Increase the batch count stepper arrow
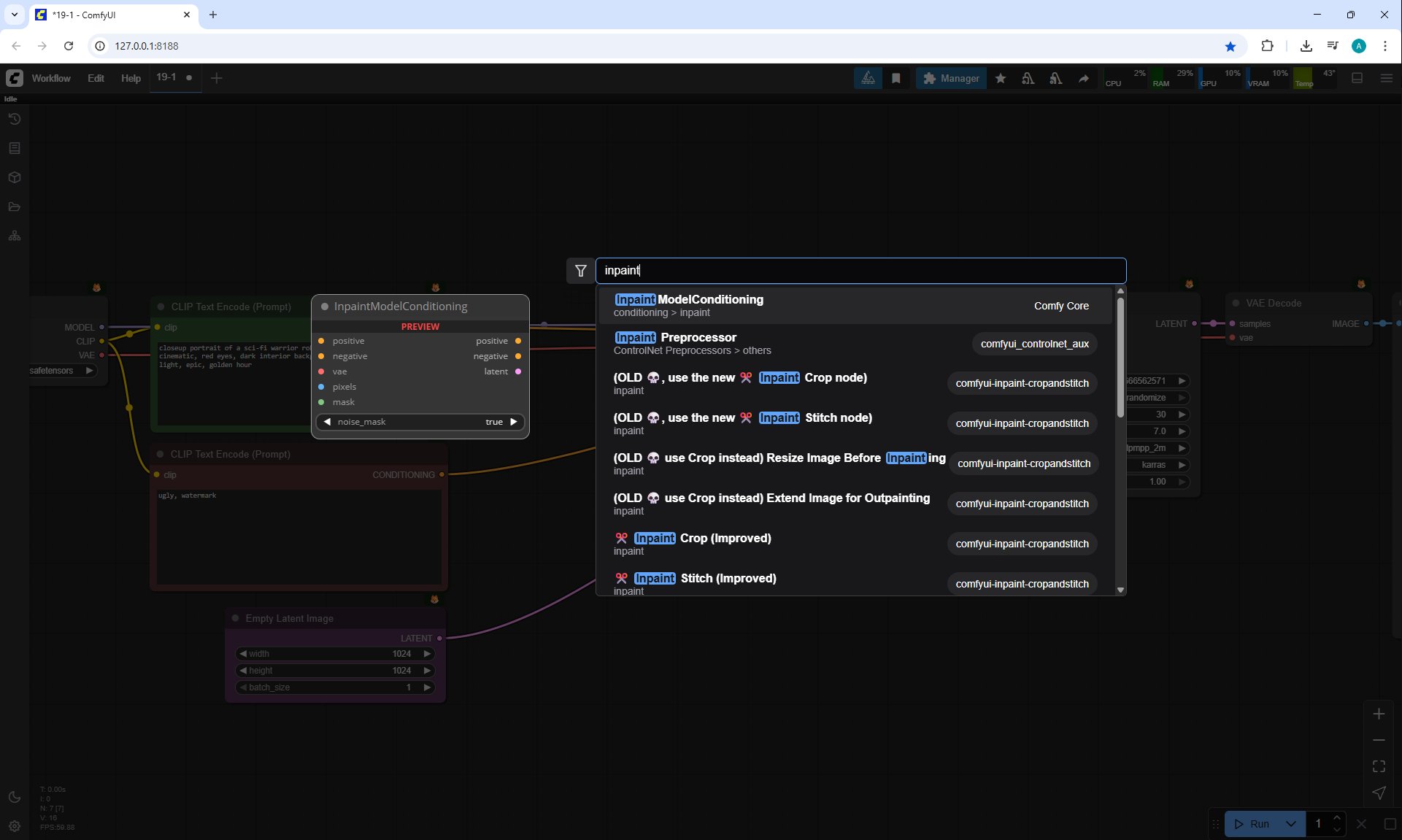Screen dimensions: 1402x840 click(x=1337, y=818)
